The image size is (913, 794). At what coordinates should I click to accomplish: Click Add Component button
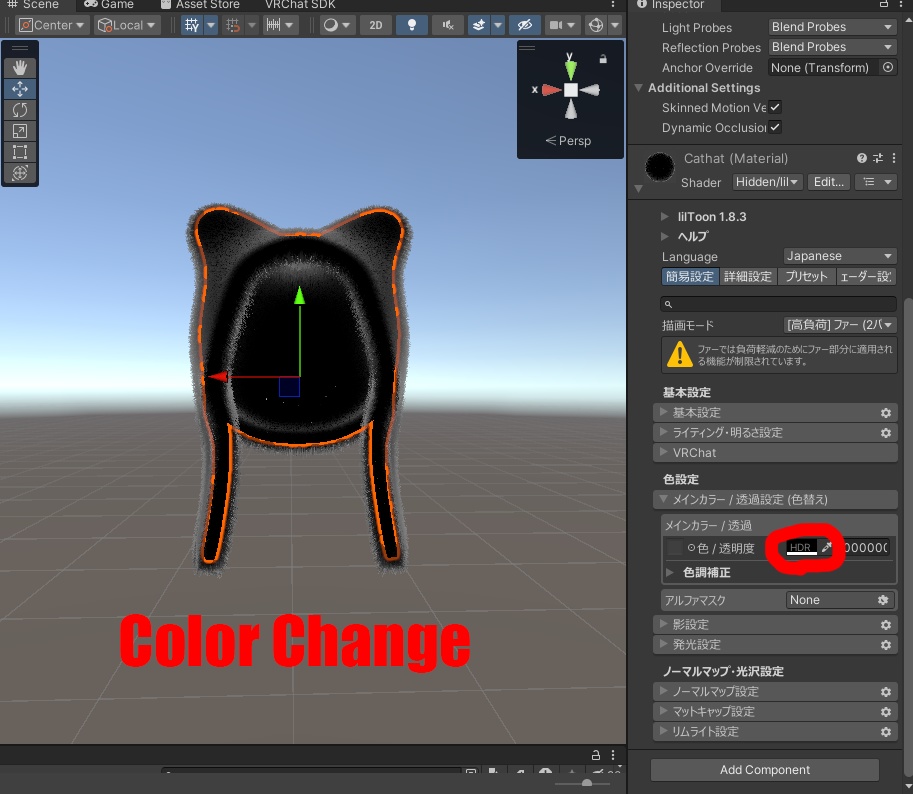765,770
